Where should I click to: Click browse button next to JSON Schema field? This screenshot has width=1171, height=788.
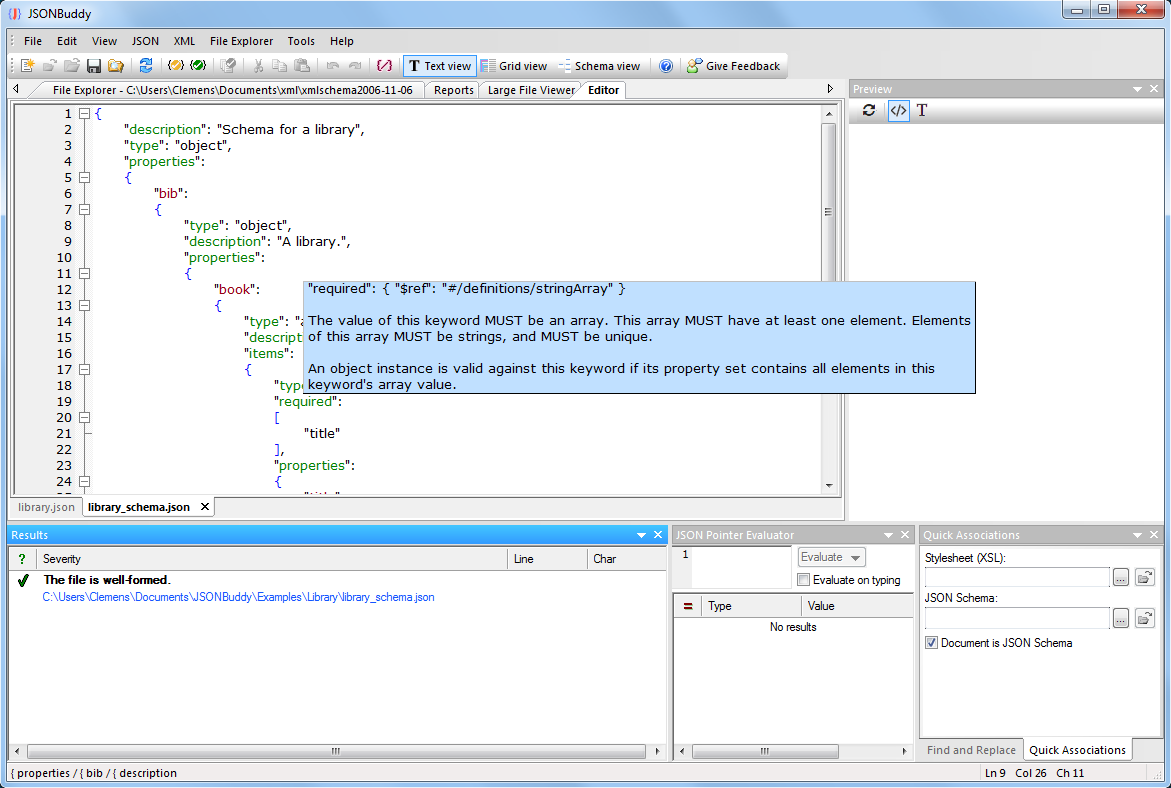pos(1120,618)
